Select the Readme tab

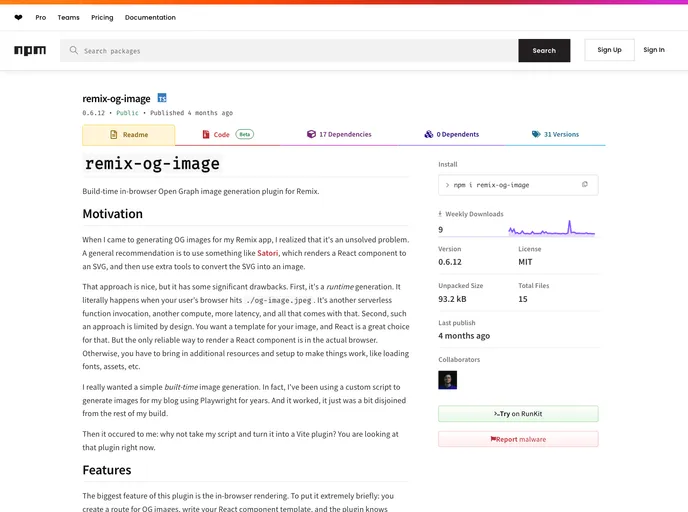[129, 135]
